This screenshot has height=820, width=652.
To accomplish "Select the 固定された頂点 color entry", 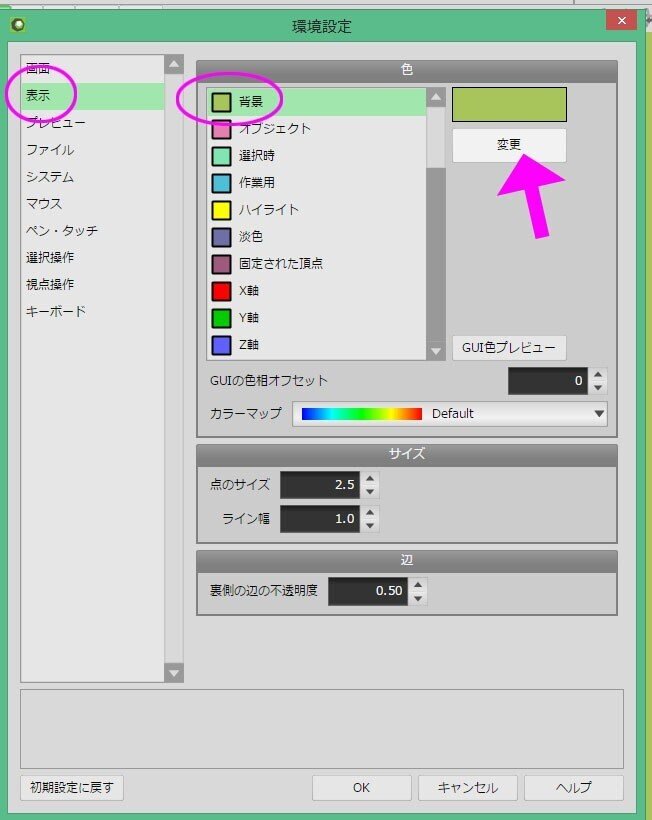I will point(316,264).
